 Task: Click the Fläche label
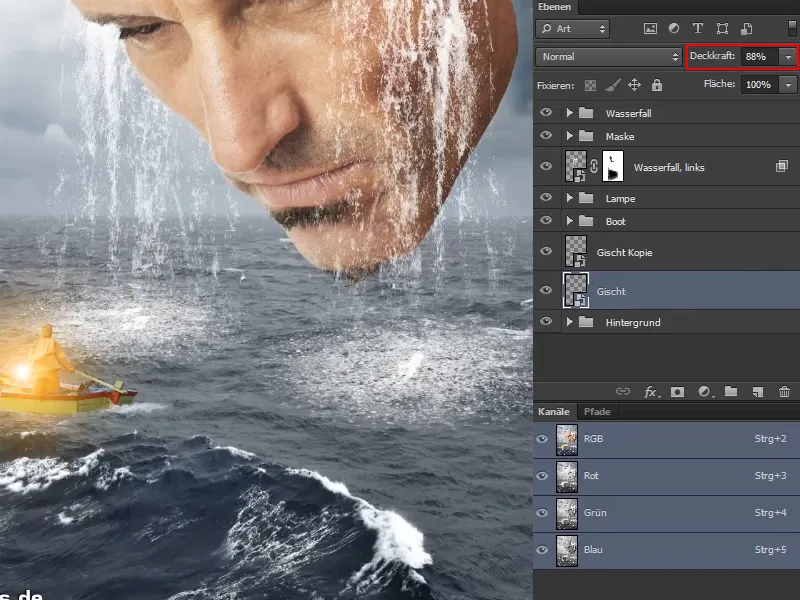click(x=719, y=84)
